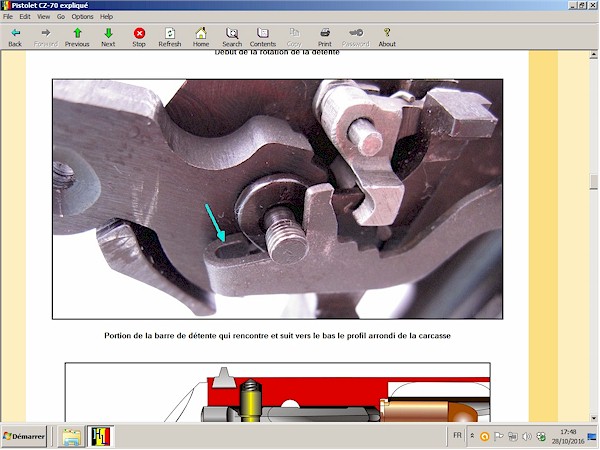Select the H1 app taskbar button

(101, 437)
